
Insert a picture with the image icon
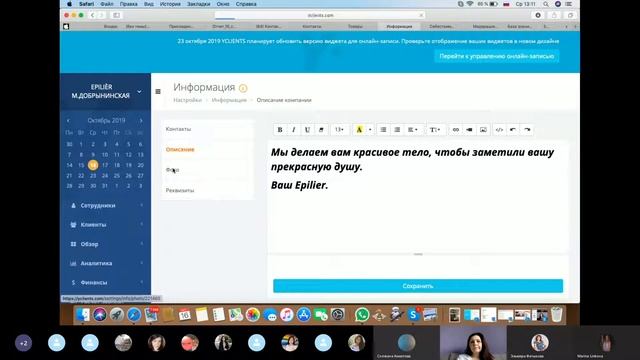click(483, 130)
